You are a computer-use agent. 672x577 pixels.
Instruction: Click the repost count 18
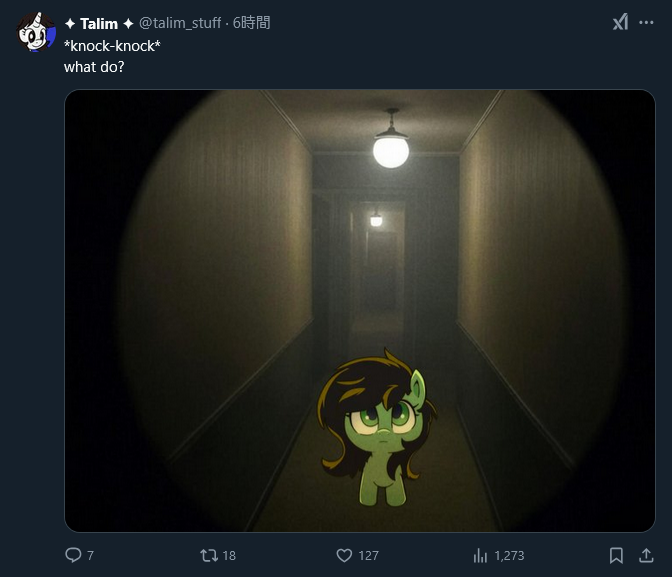229,556
